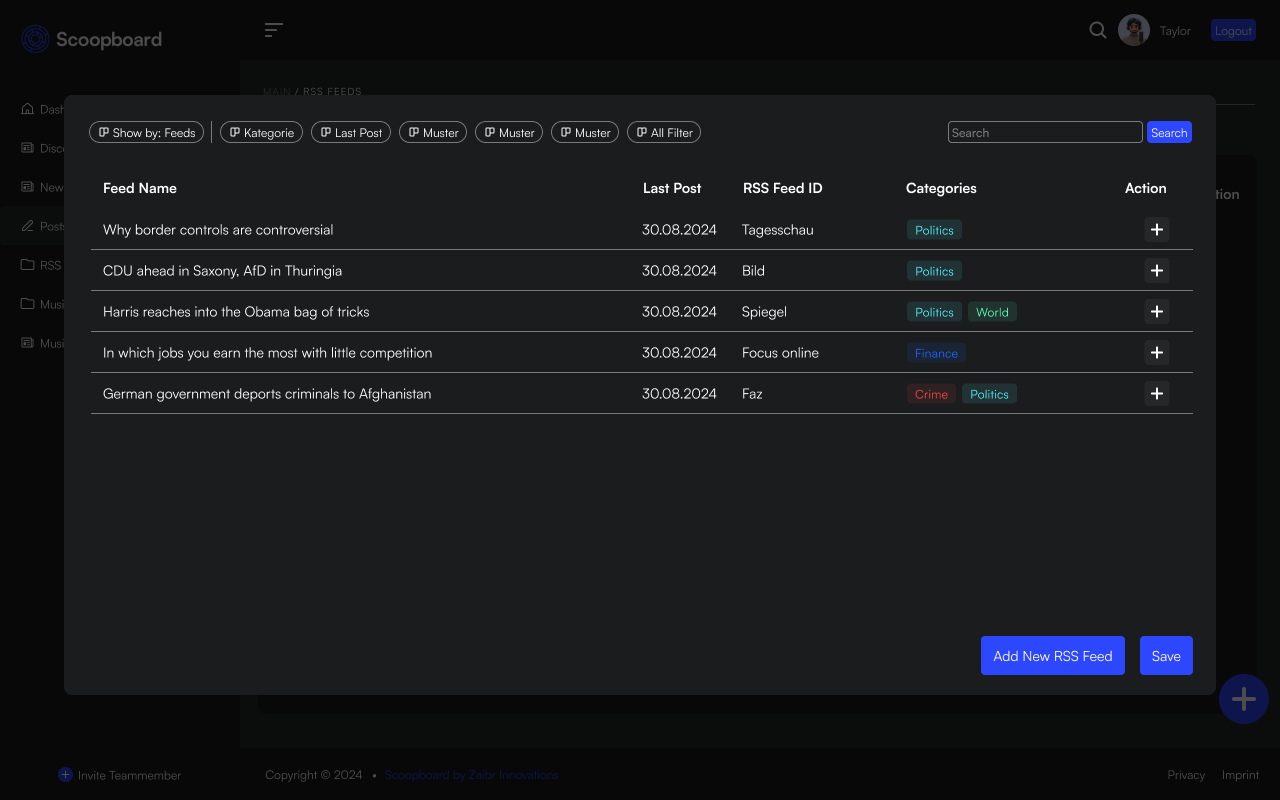Select the red Crime category tag

[x=931, y=394]
